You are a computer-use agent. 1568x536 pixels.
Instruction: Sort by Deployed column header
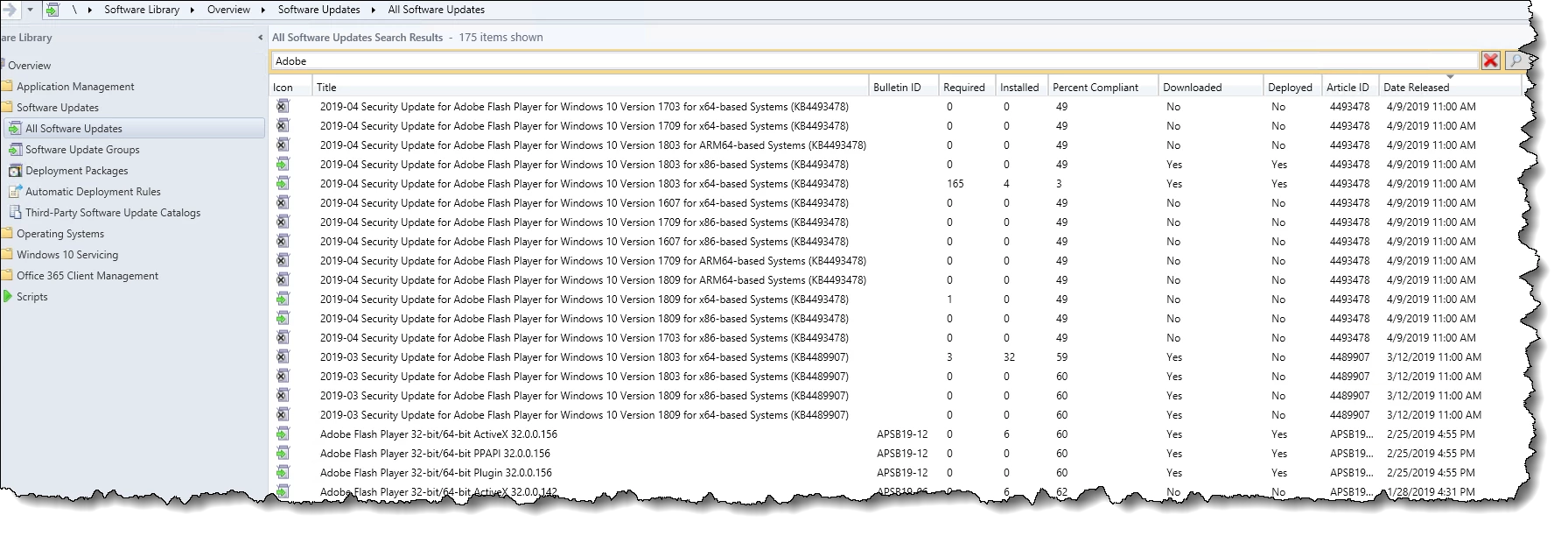point(1292,87)
